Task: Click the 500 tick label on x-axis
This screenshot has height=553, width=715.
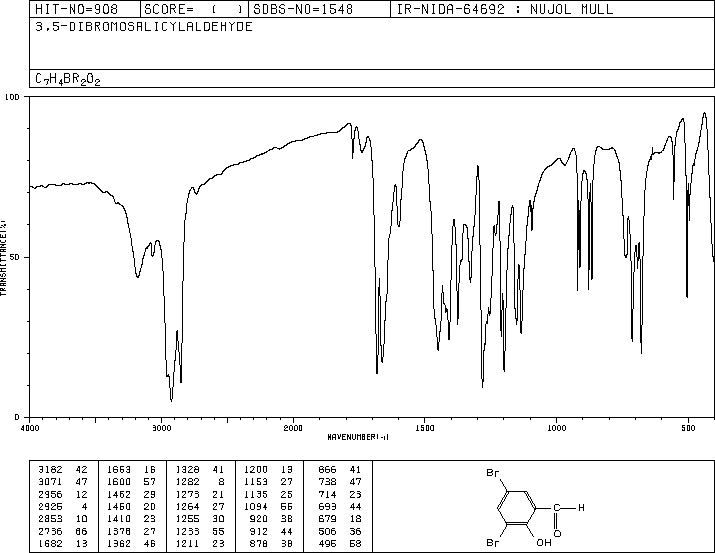Action: click(688, 428)
